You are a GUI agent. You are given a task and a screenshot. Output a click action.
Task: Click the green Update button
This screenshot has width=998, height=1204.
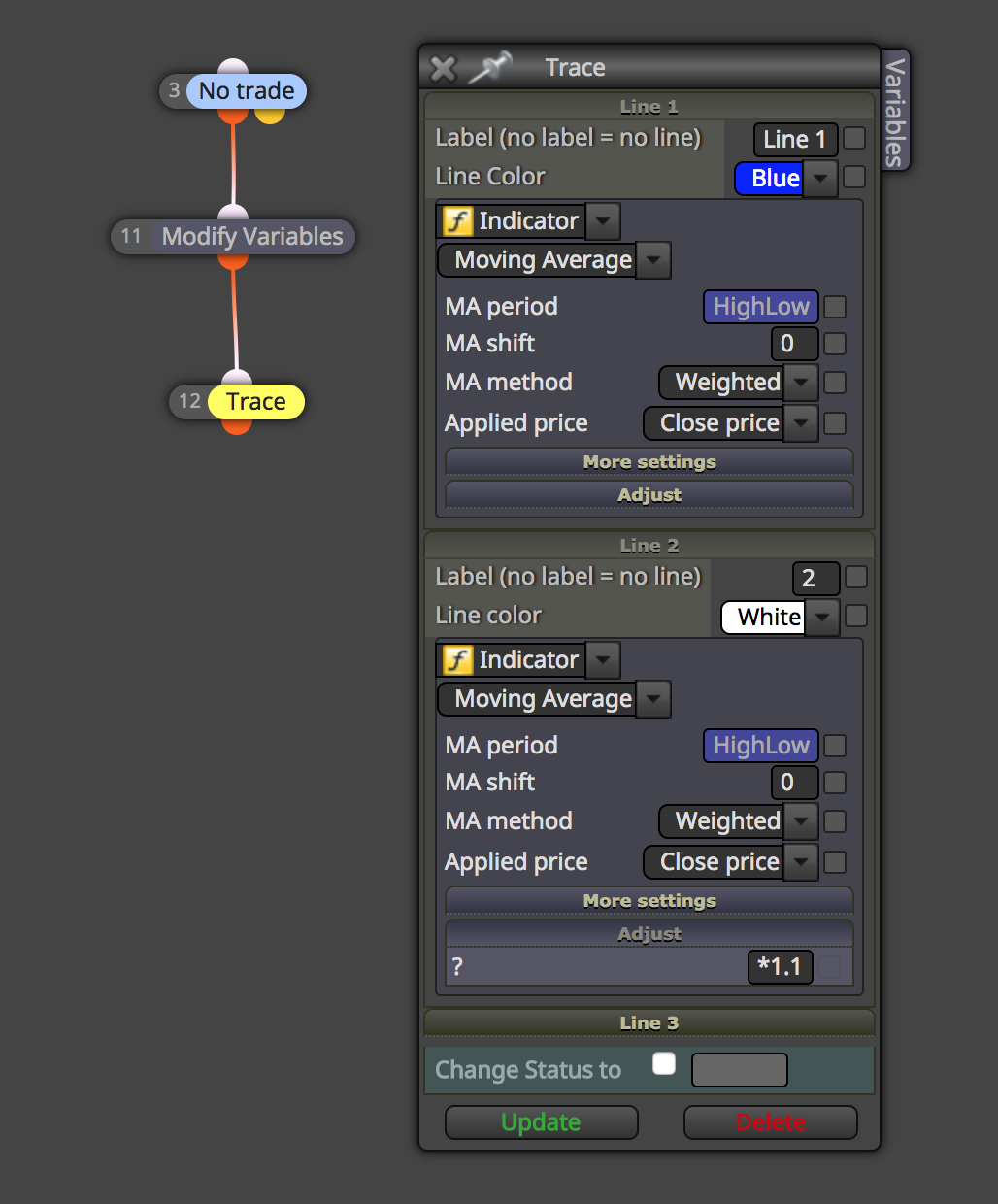point(541,1122)
